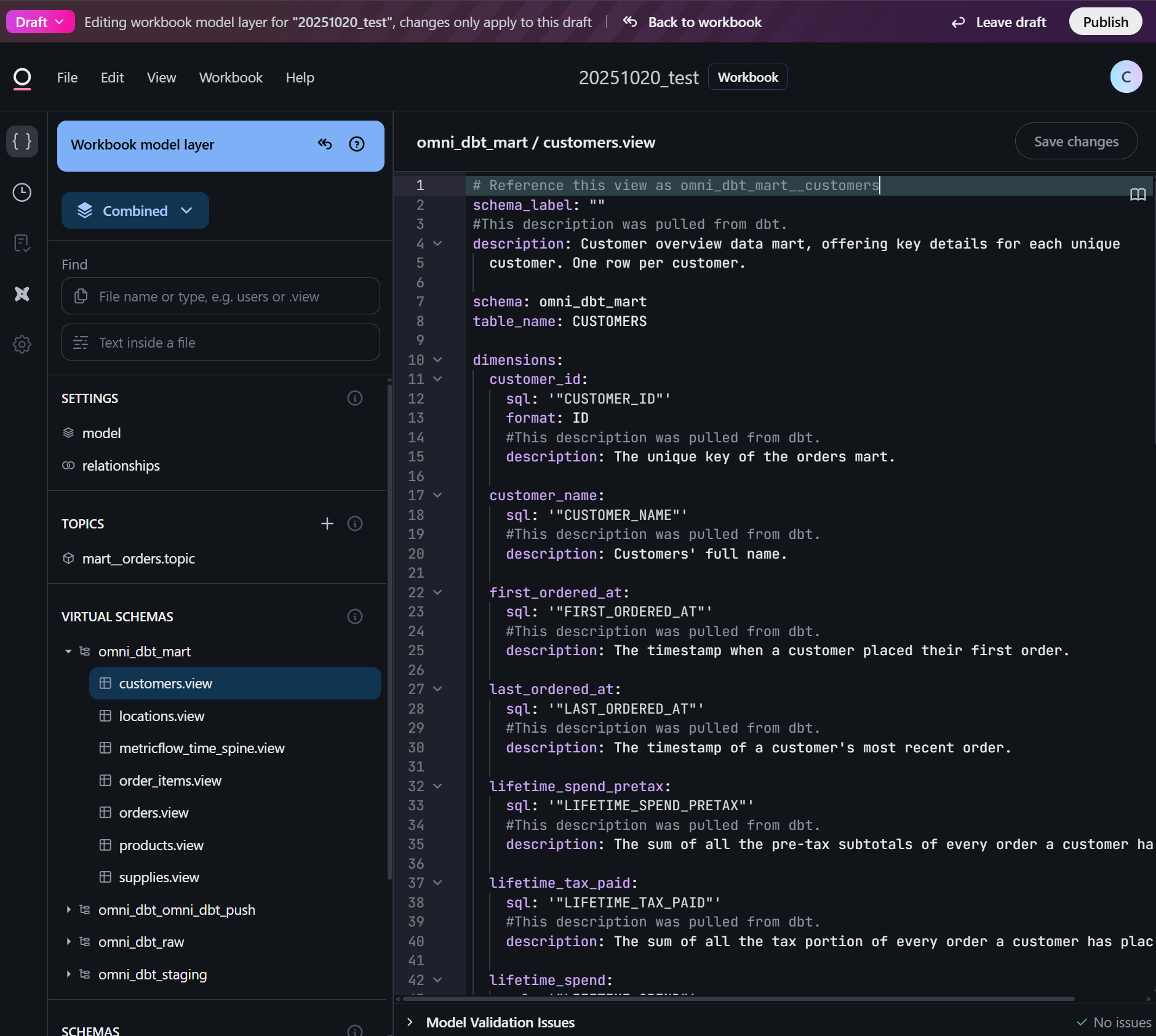Image resolution: width=1156 pixels, height=1036 pixels.
Task: Click the info icon next to SETTINGS
Action: (355, 398)
